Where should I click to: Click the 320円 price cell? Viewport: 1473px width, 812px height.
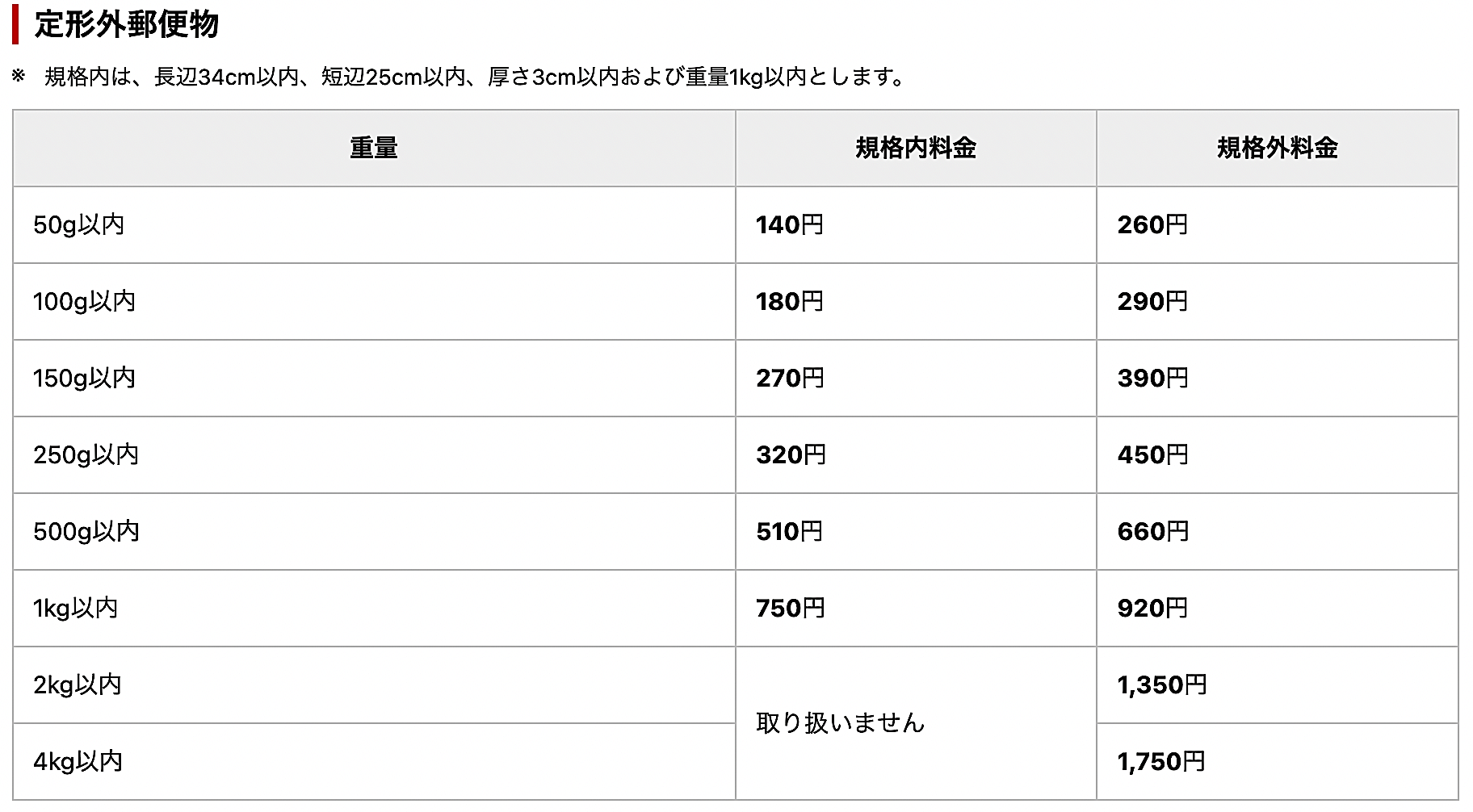pos(791,455)
